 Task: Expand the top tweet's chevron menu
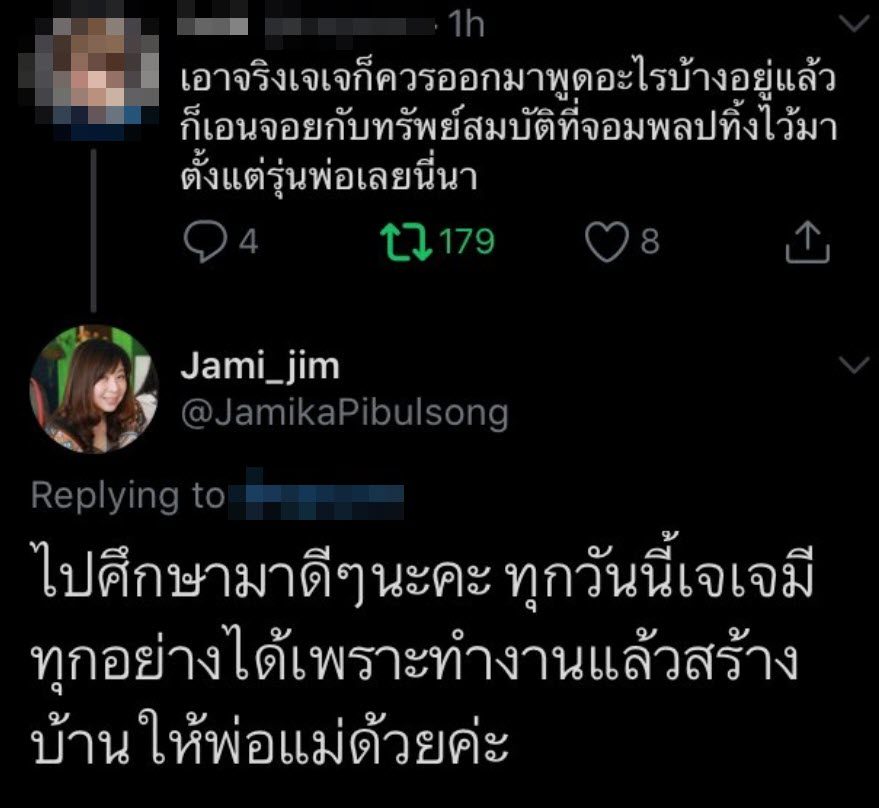[853, 24]
